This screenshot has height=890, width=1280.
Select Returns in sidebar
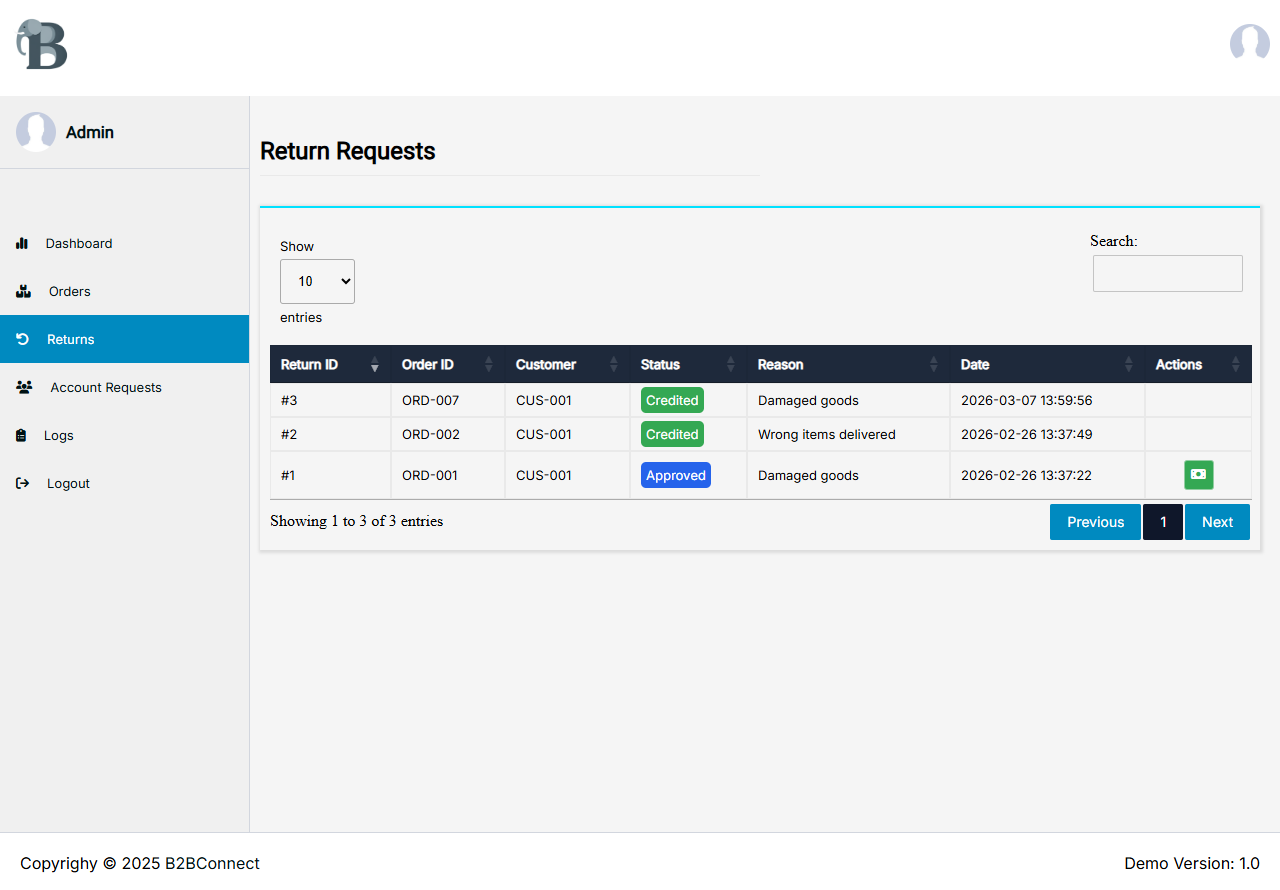[124, 339]
